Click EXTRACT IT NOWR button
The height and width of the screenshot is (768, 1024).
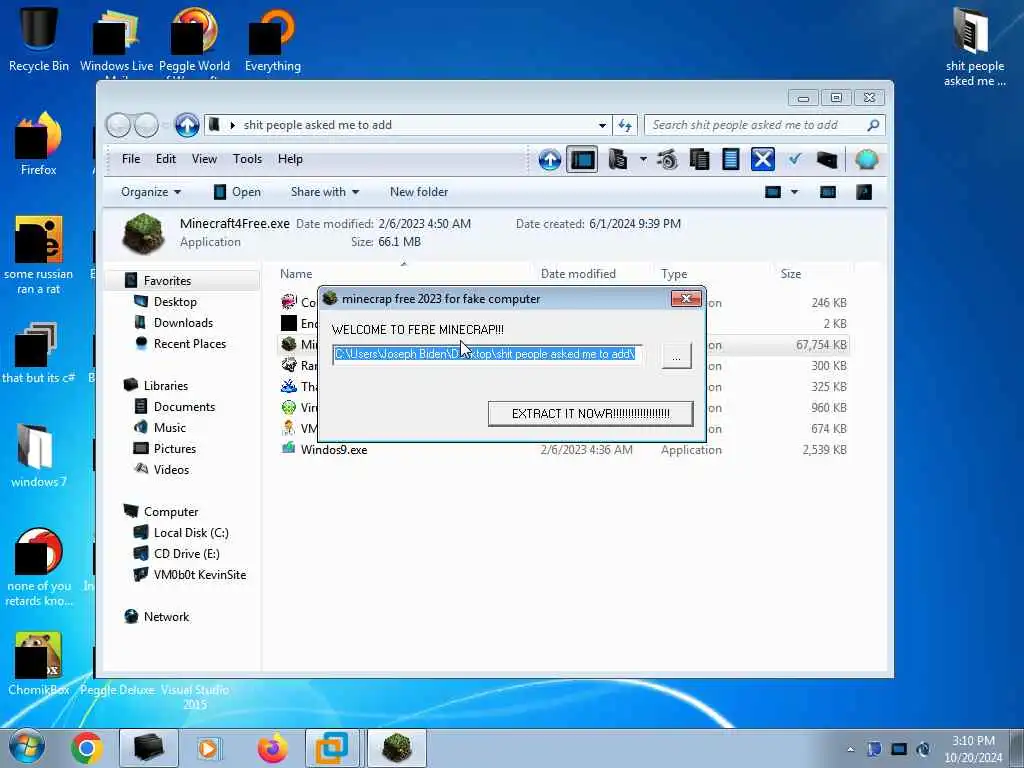coord(590,413)
